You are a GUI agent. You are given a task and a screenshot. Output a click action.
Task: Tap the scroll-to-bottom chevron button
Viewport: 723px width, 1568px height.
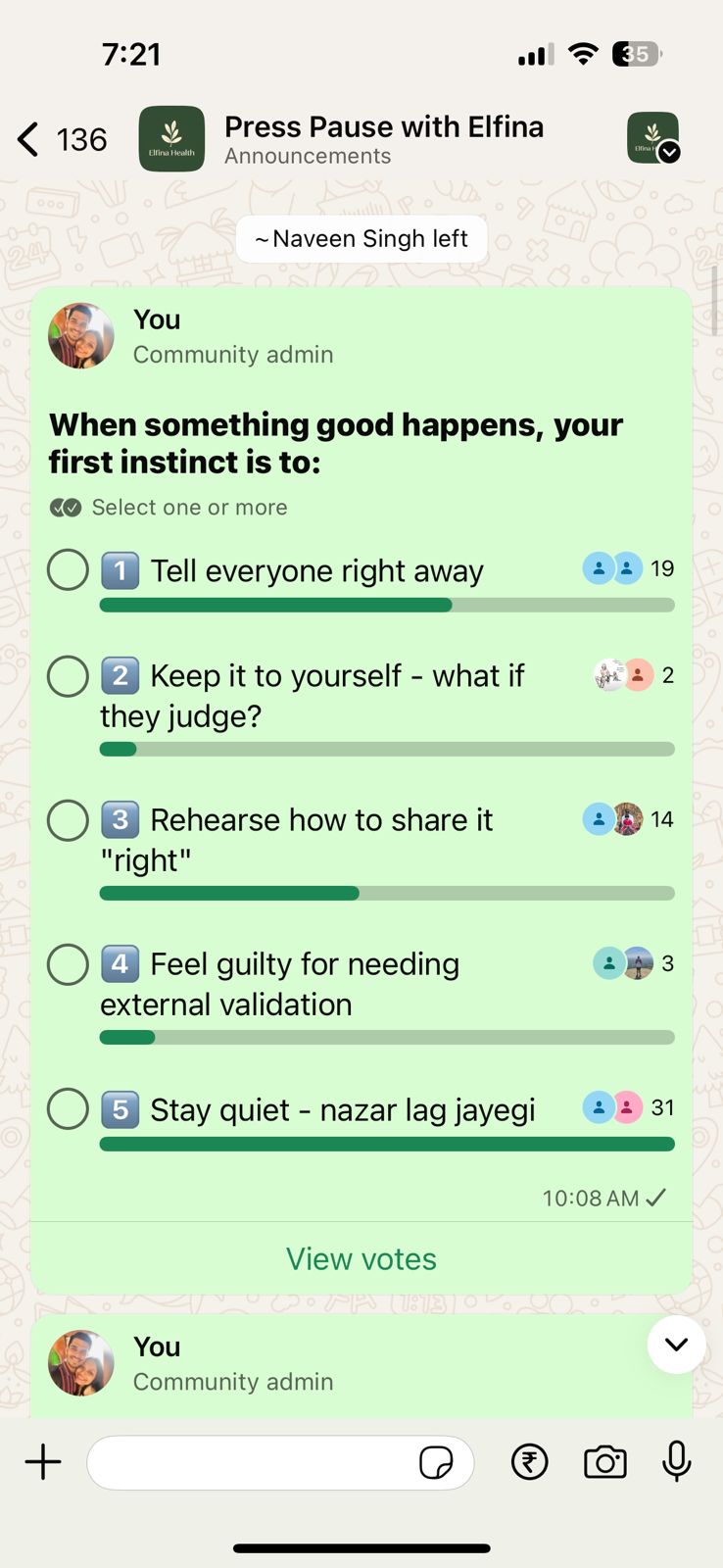click(676, 1345)
